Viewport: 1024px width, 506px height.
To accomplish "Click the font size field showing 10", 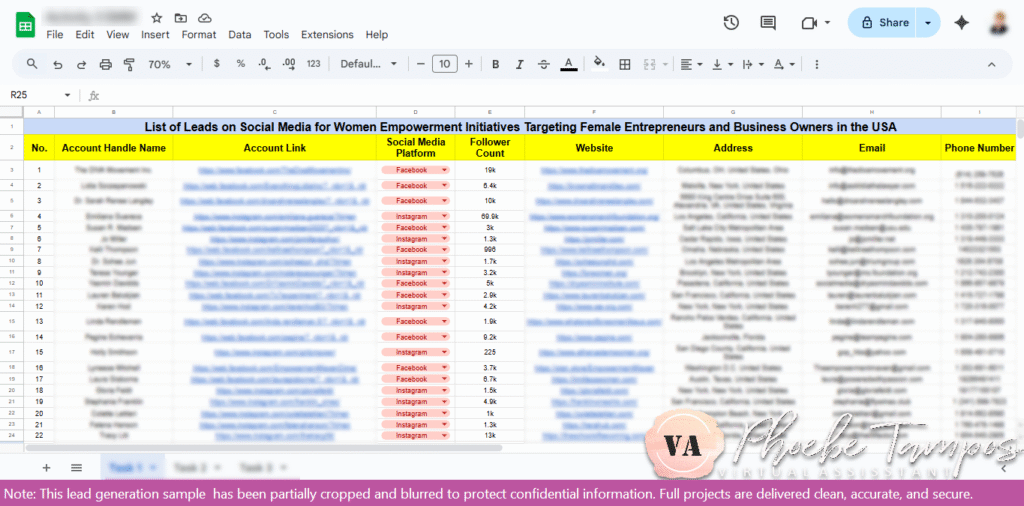I will coord(445,64).
